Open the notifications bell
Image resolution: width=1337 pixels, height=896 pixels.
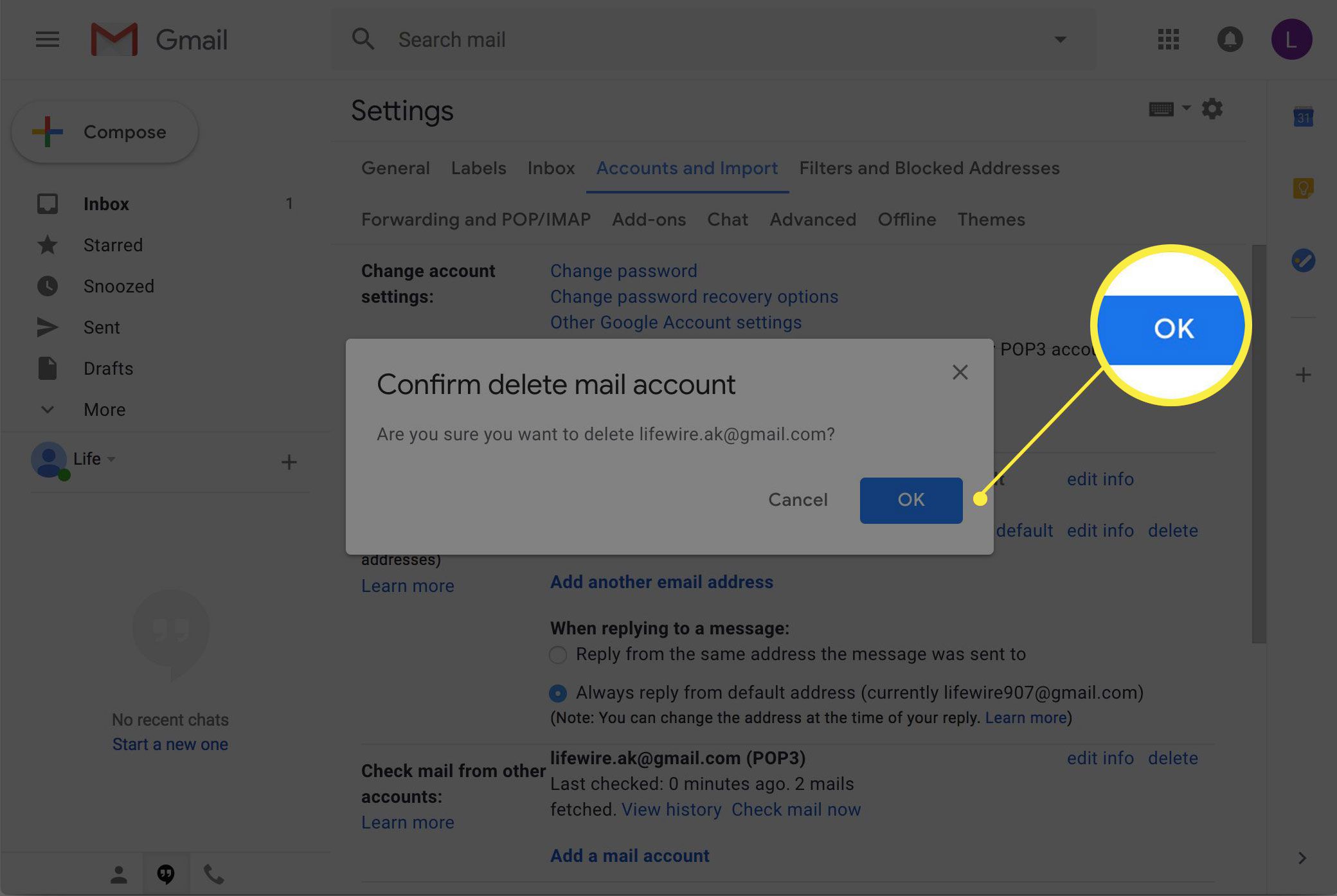[x=1230, y=39]
